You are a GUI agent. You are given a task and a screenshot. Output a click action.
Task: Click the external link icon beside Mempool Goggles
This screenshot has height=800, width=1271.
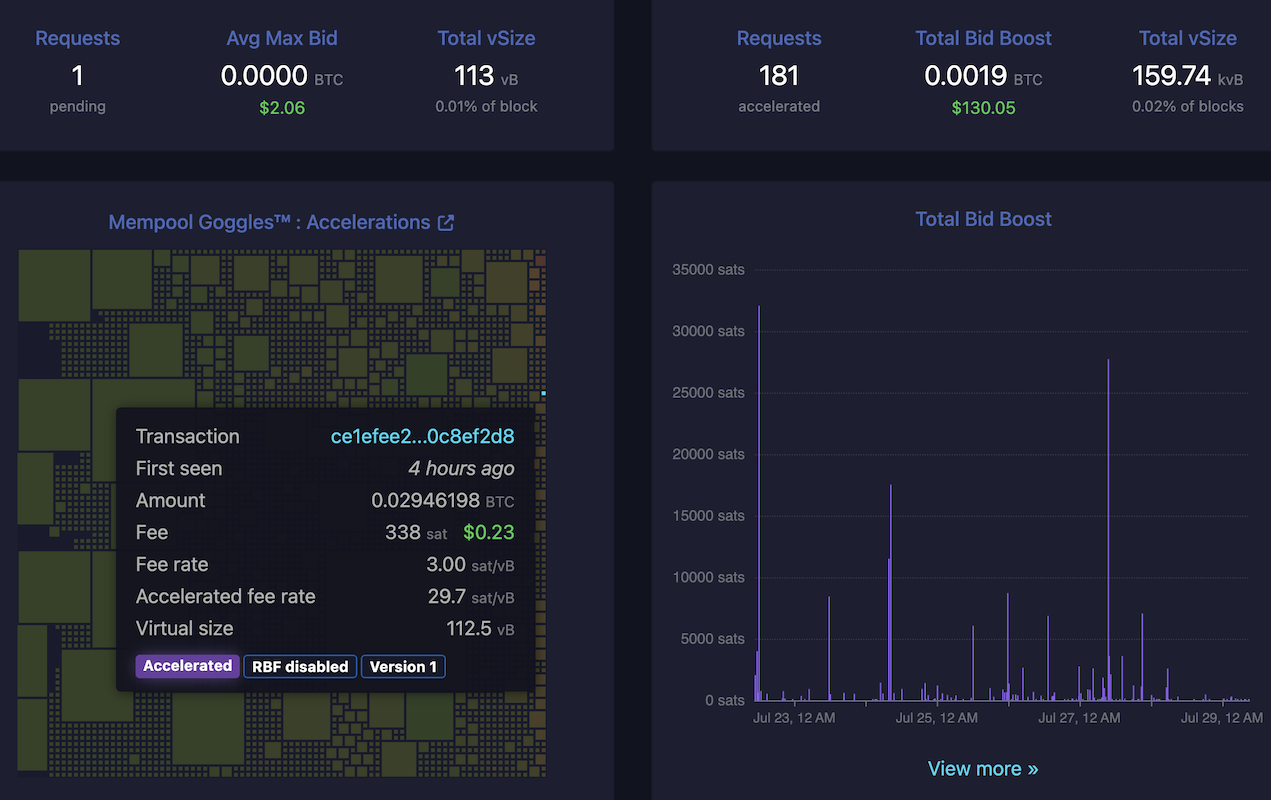(x=444, y=222)
